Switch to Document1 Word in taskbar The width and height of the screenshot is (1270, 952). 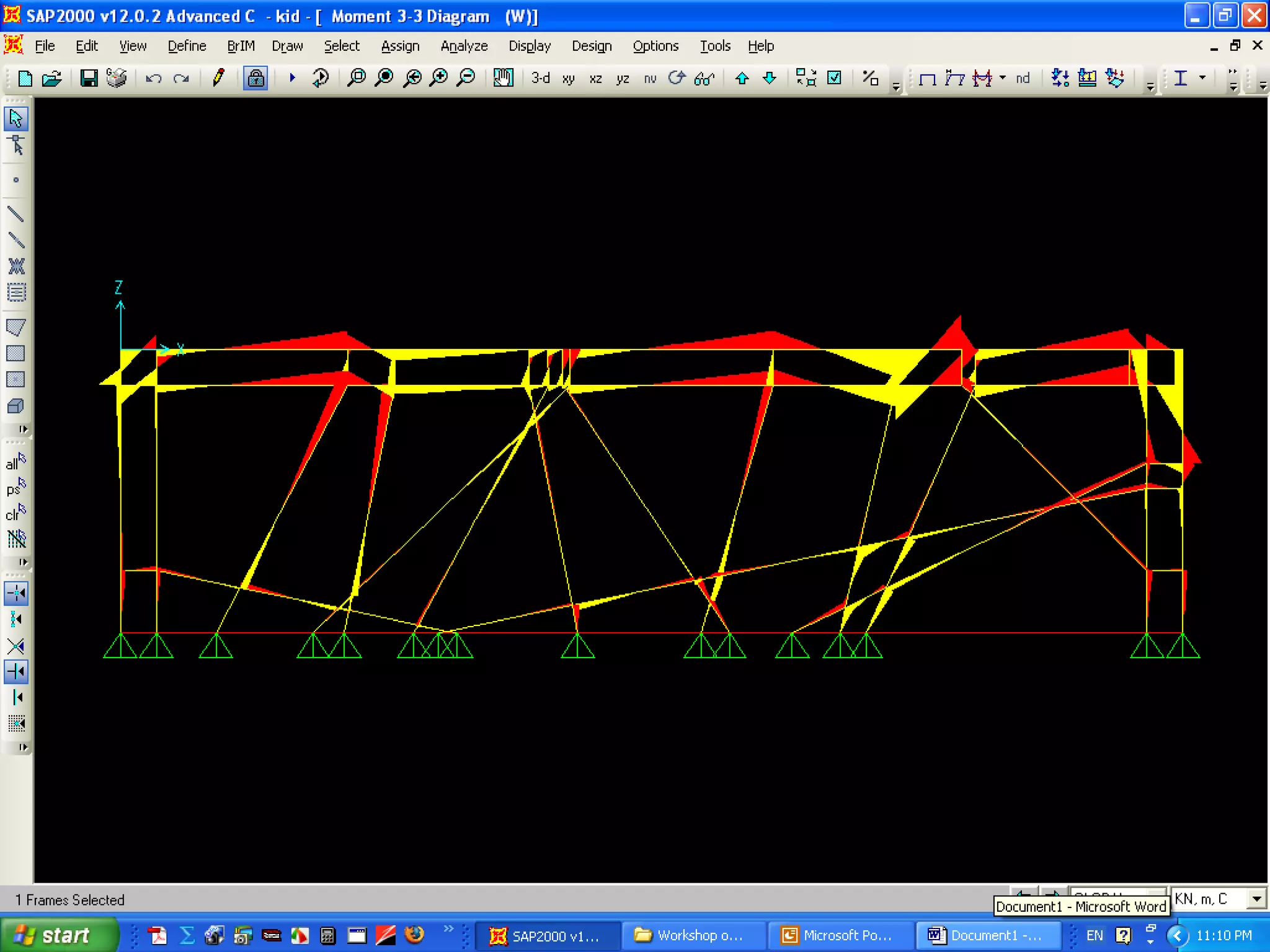point(991,935)
